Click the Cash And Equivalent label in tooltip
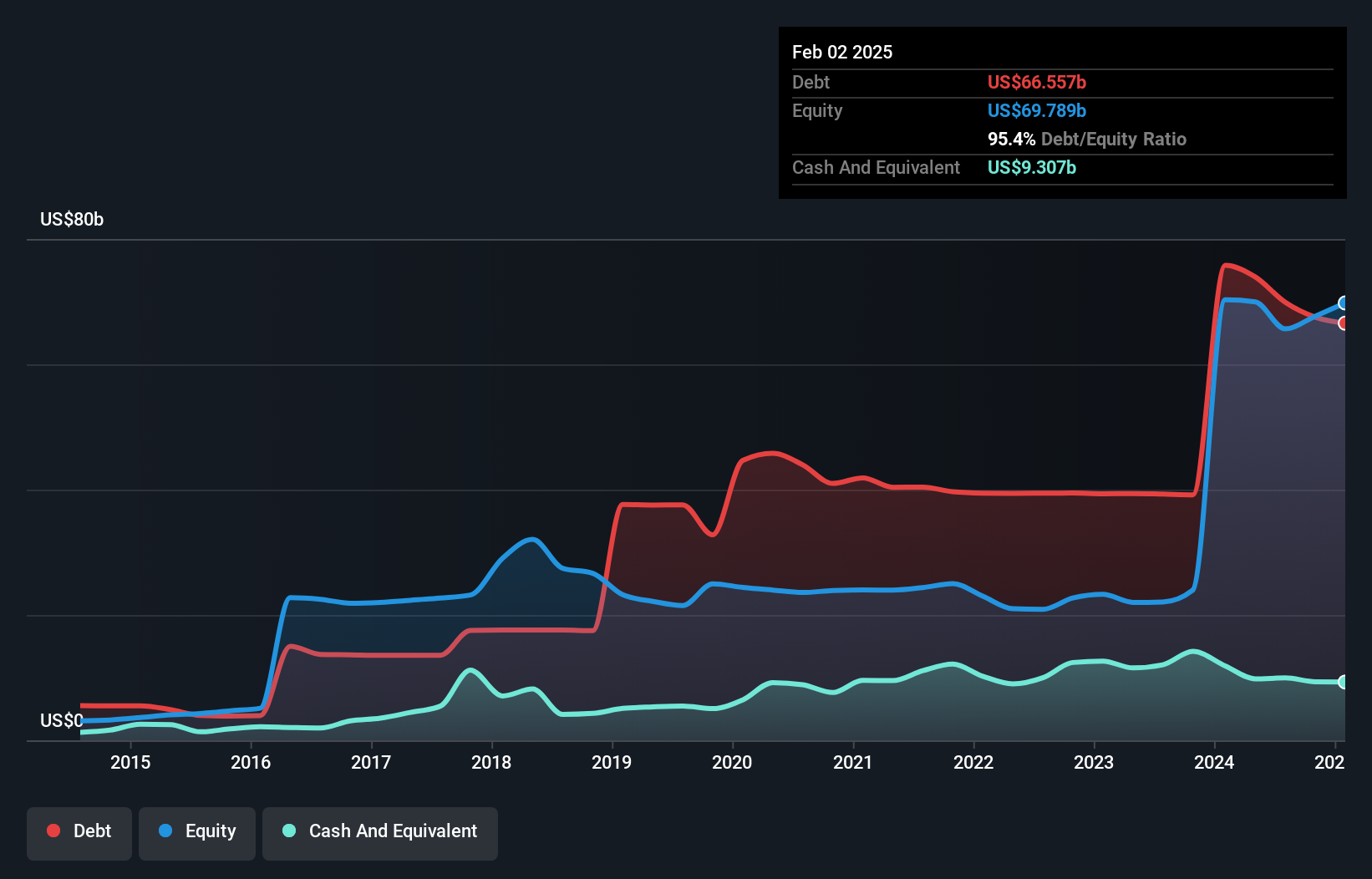This screenshot has width=1372, height=879. pyautogui.click(x=876, y=167)
